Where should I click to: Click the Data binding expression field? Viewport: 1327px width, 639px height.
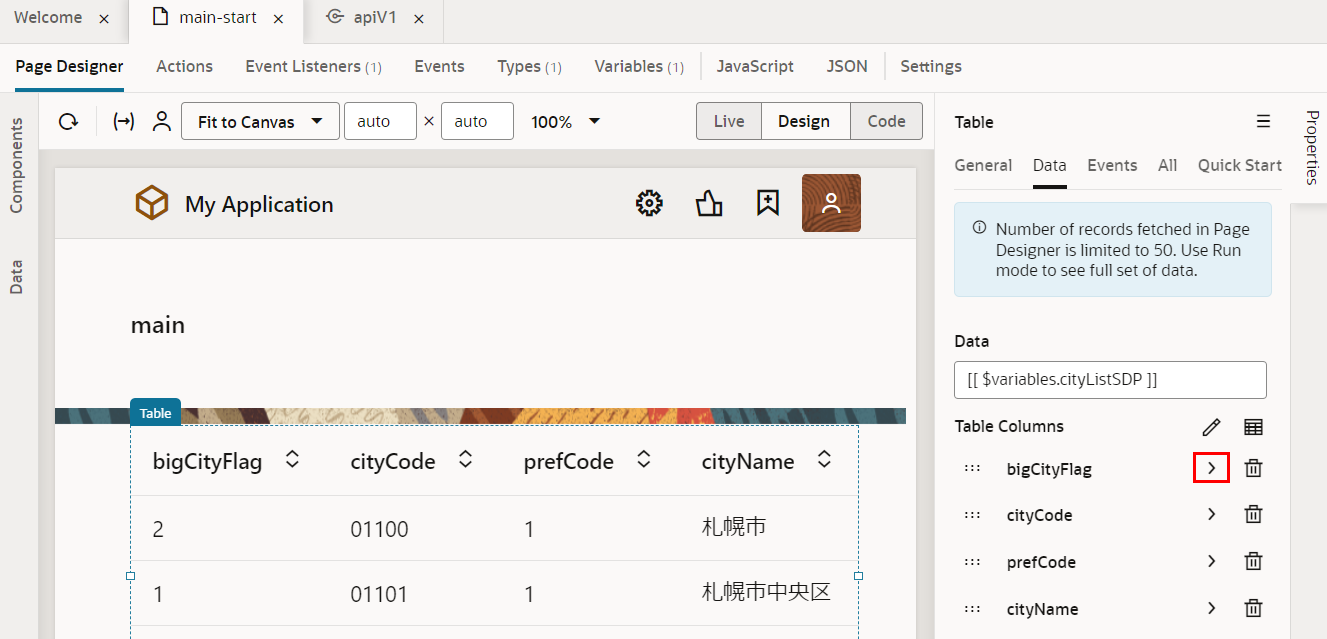(1110, 380)
